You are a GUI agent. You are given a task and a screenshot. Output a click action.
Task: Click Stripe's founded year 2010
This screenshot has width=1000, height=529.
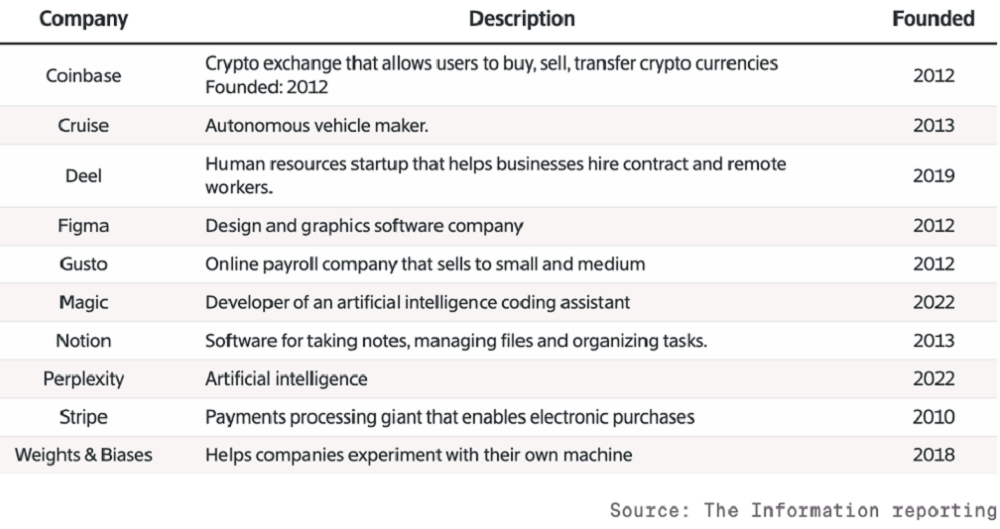tap(934, 417)
